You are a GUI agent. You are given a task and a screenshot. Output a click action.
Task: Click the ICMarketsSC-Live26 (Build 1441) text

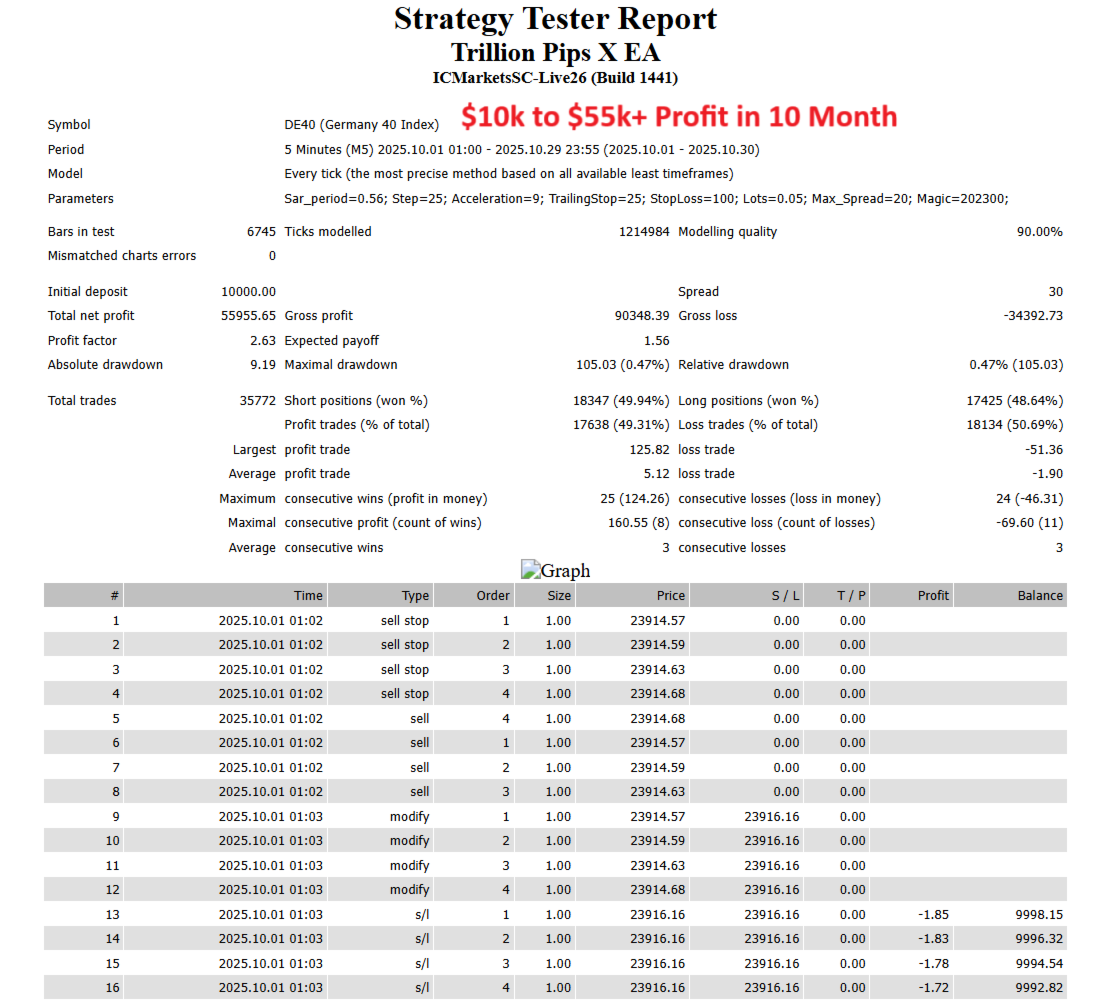point(556,77)
